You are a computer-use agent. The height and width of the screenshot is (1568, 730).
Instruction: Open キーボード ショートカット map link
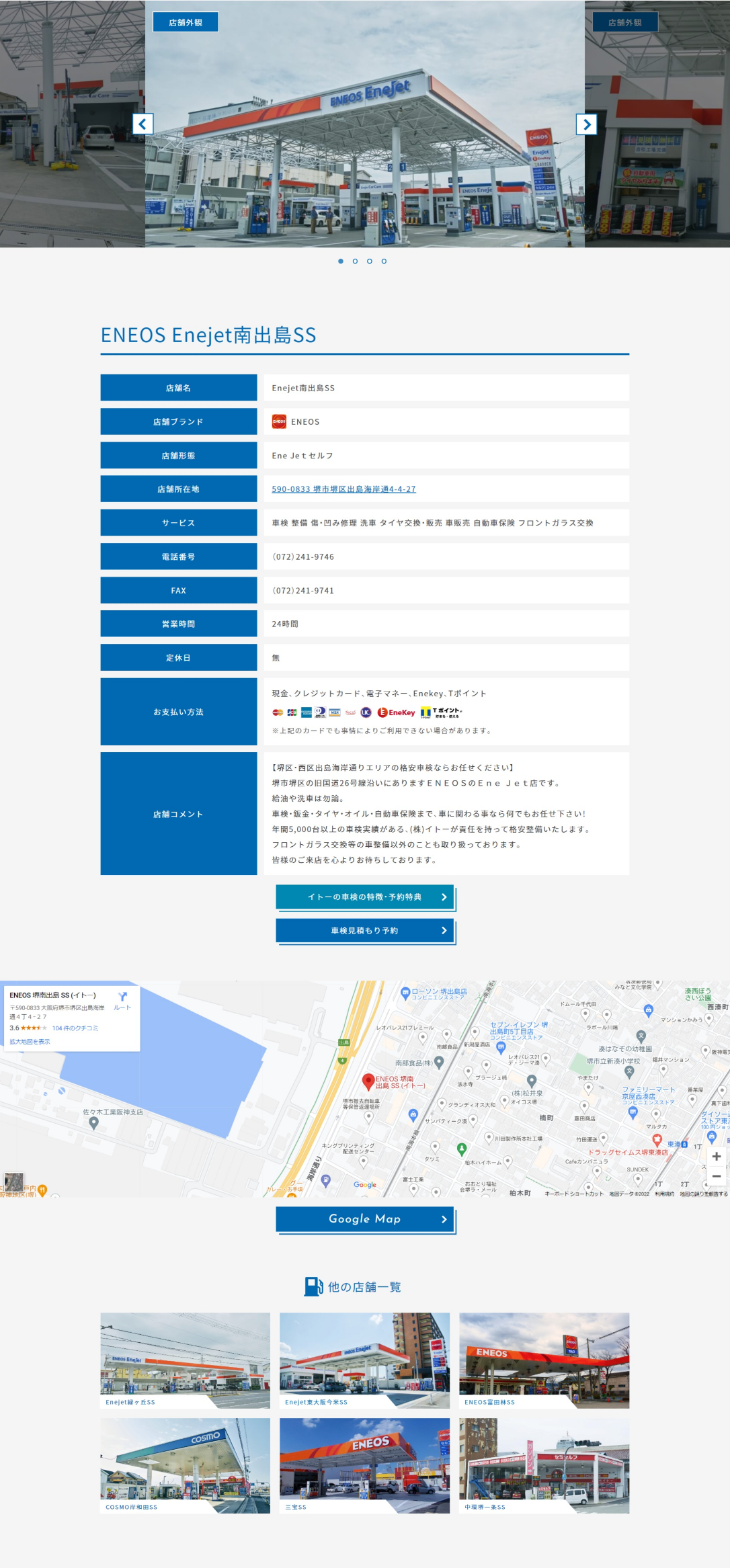[x=574, y=1194]
